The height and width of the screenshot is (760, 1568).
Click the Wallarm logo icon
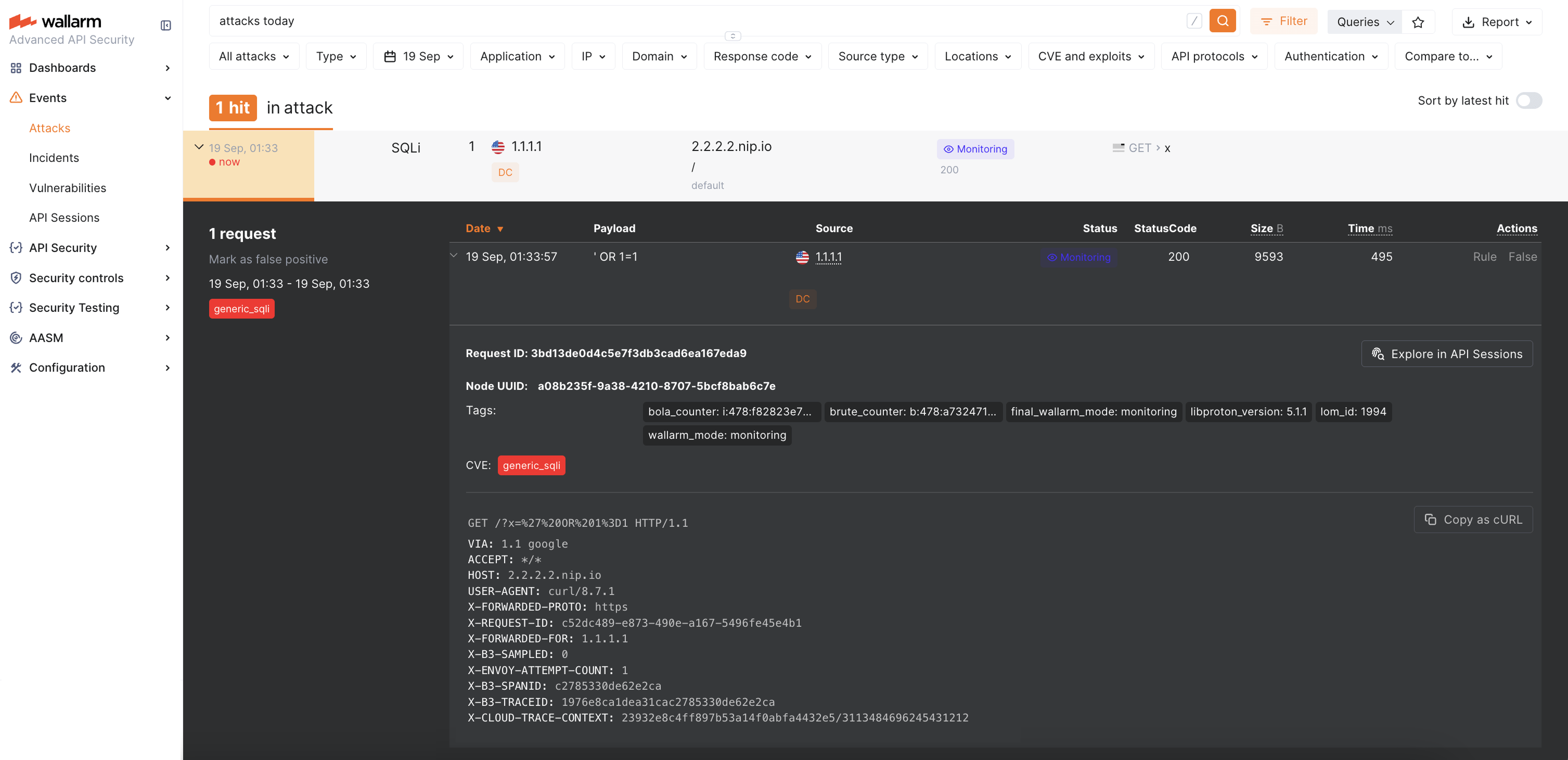click(21, 21)
